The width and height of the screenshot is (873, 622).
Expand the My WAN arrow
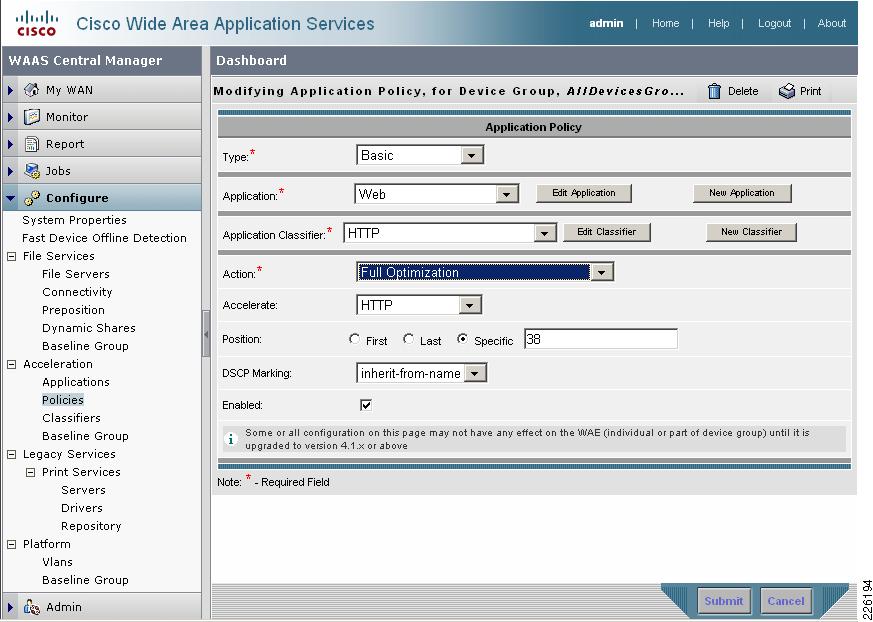(11, 90)
